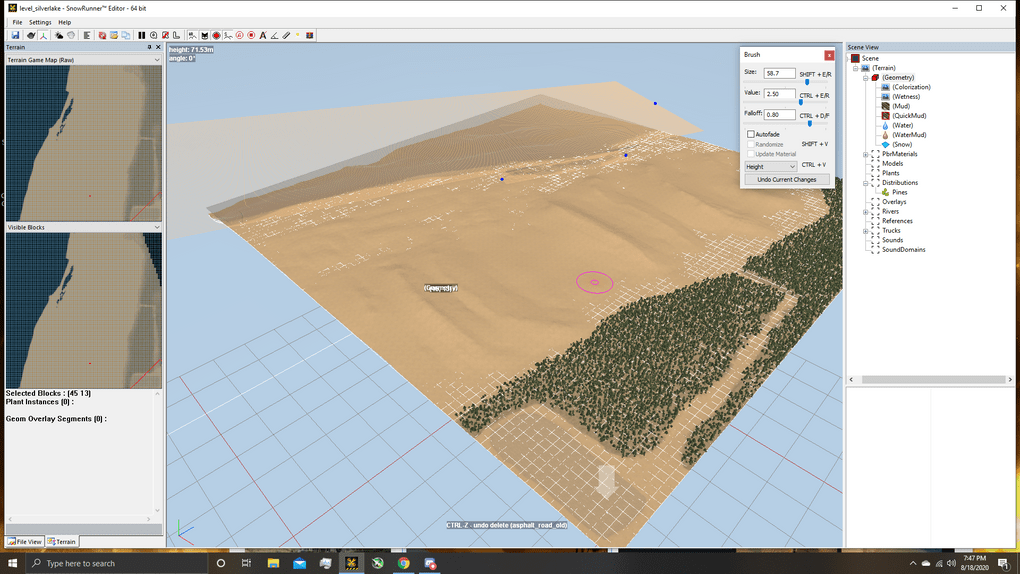Select the (Snow) layer icon

(x=886, y=145)
